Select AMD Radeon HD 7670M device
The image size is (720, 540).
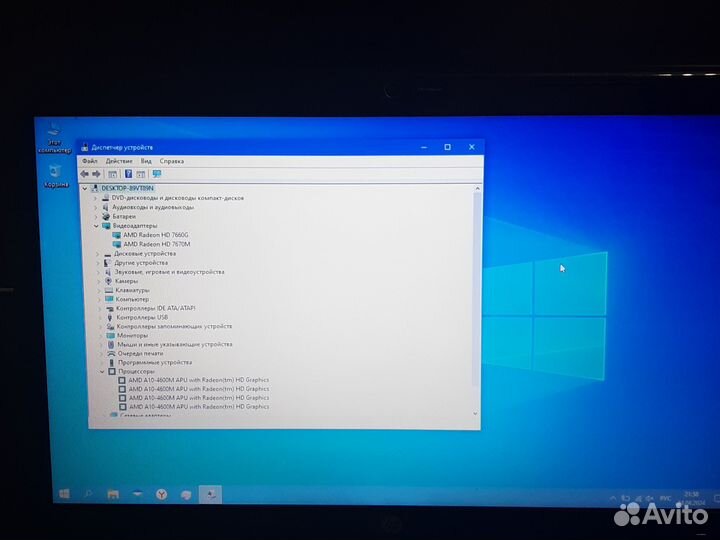pos(157,244)
